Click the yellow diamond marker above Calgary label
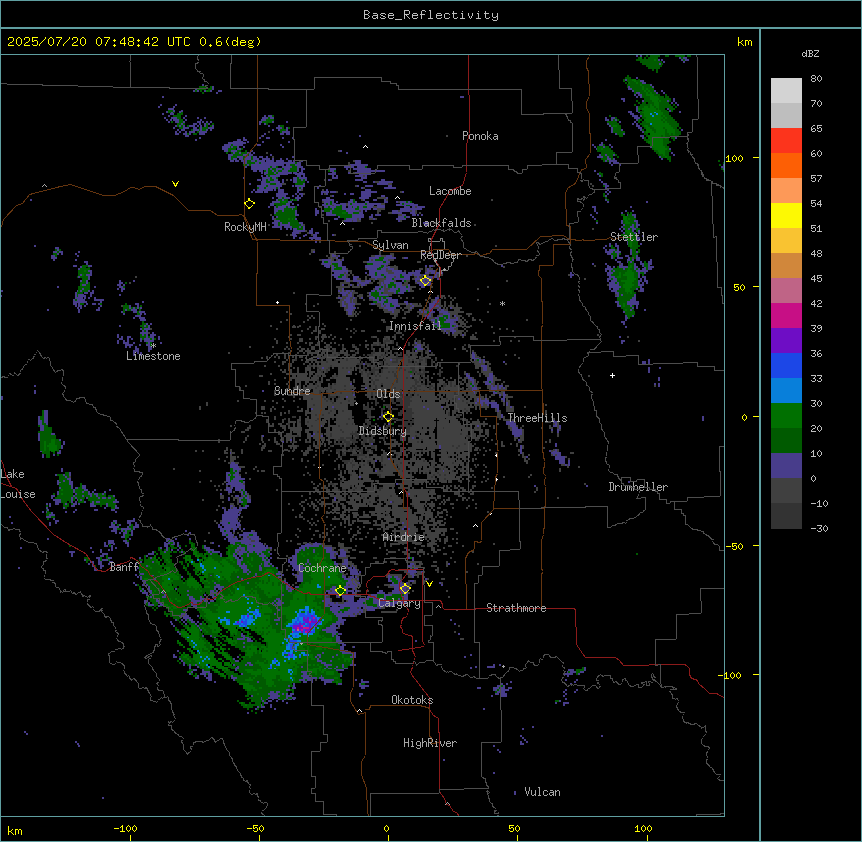Viewport: 862px width, 842px height. pos(405,589)
